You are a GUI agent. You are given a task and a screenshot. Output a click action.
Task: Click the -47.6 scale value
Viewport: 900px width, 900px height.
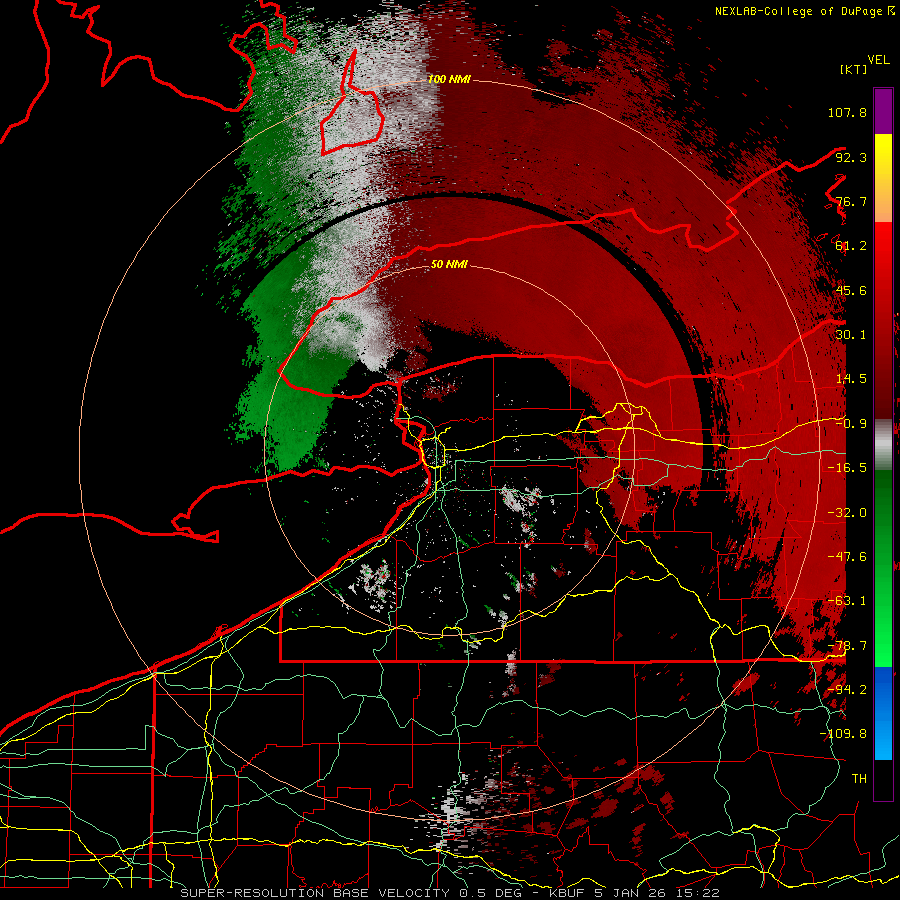point(847,557)
